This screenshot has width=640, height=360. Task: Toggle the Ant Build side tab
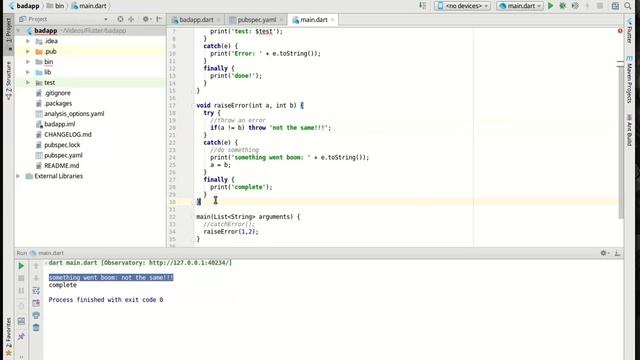click(x=629, y=131)
